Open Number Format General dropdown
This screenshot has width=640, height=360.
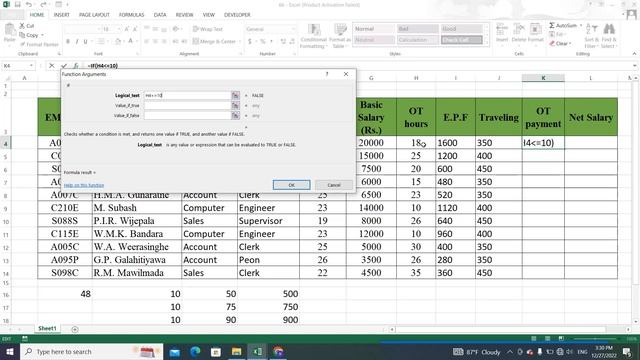point(293,29)
